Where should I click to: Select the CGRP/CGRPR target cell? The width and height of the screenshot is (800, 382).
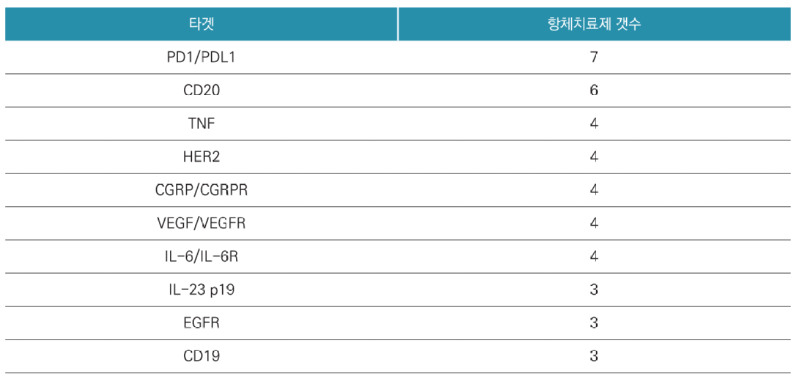(x=201, y=190)
